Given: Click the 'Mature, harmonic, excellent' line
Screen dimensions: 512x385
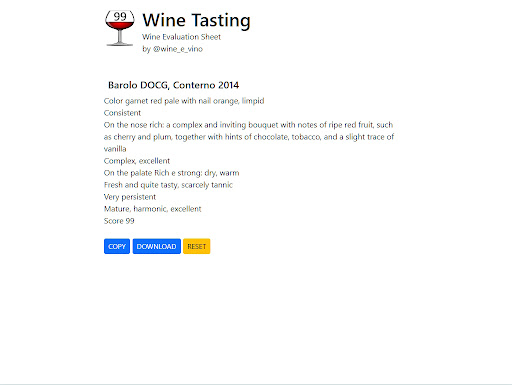Looking at the screenshot, I should (x=153, y=209).
